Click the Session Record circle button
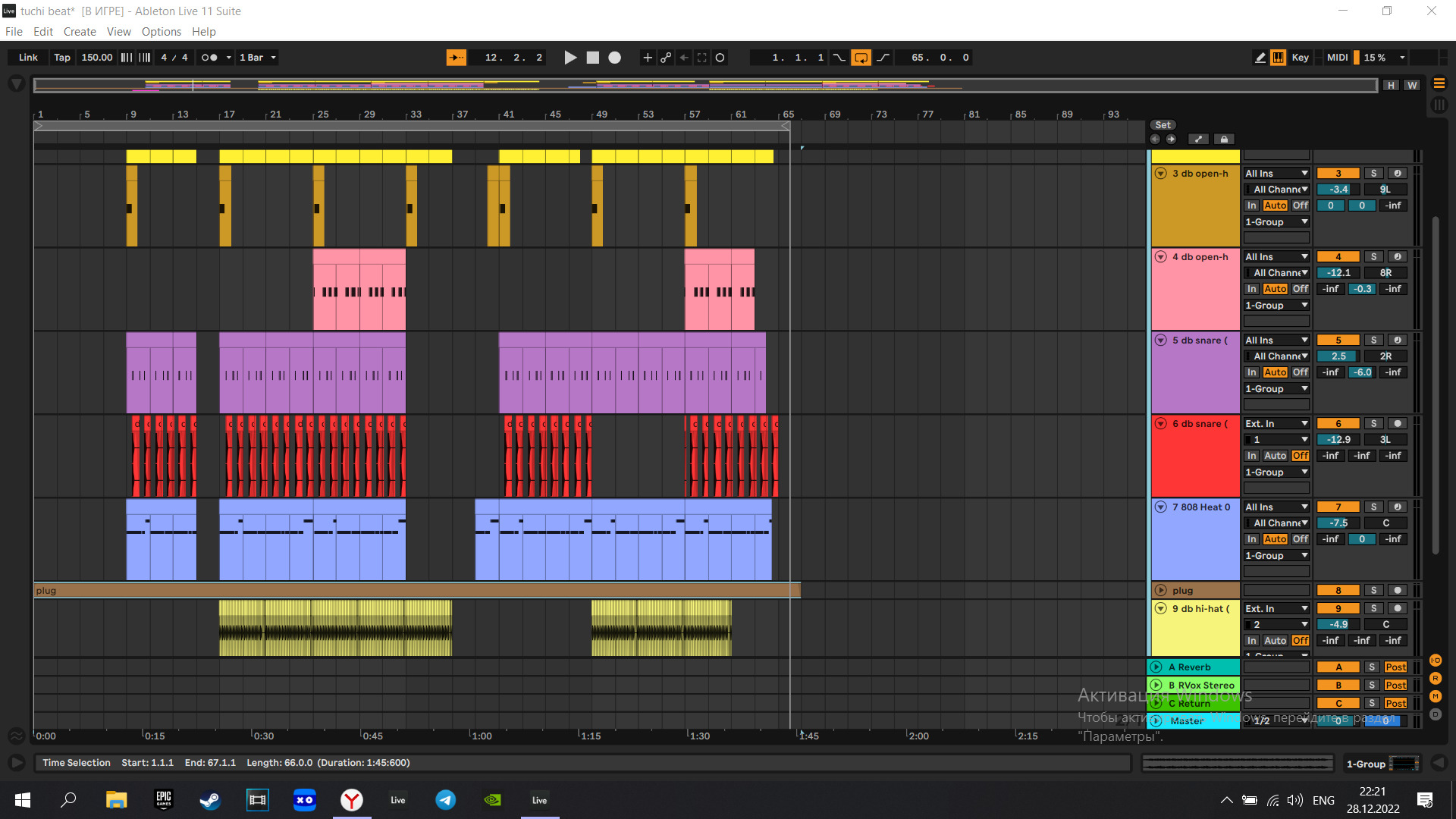Image resolution: width=1456 pixels, height=819 pixels. point(720,58)
